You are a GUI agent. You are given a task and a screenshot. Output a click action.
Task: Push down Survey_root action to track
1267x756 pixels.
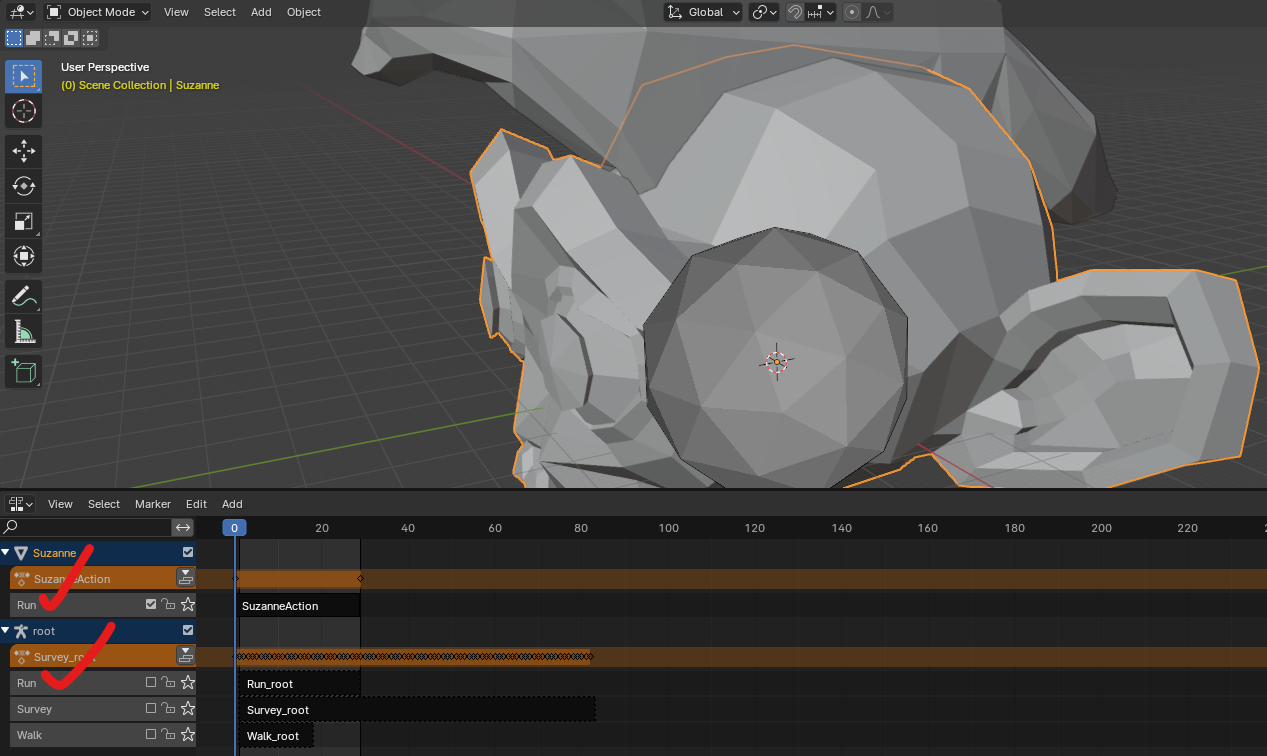pyautogui.click(x=185, y=655)
